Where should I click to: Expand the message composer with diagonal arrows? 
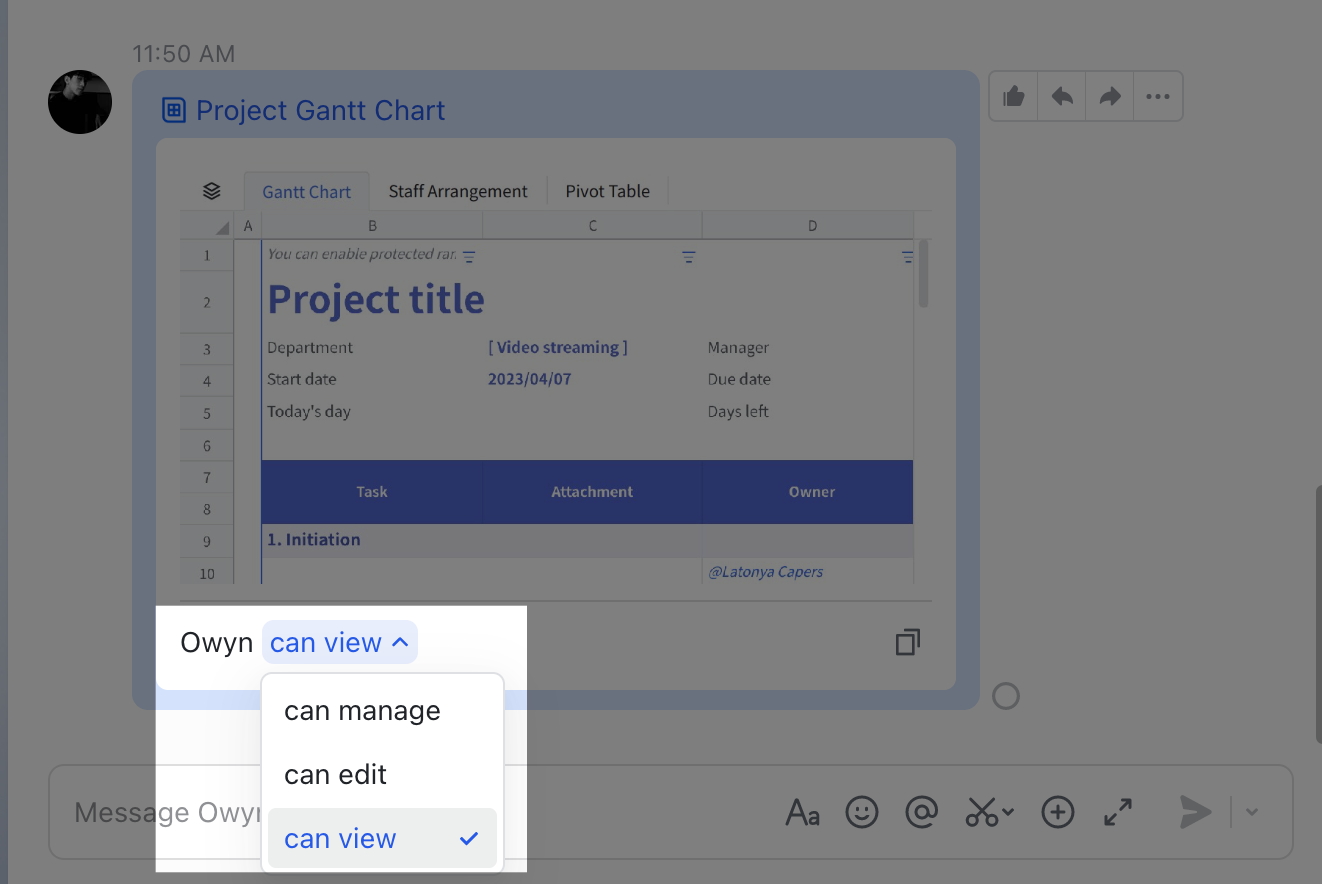pos(1117,812)
